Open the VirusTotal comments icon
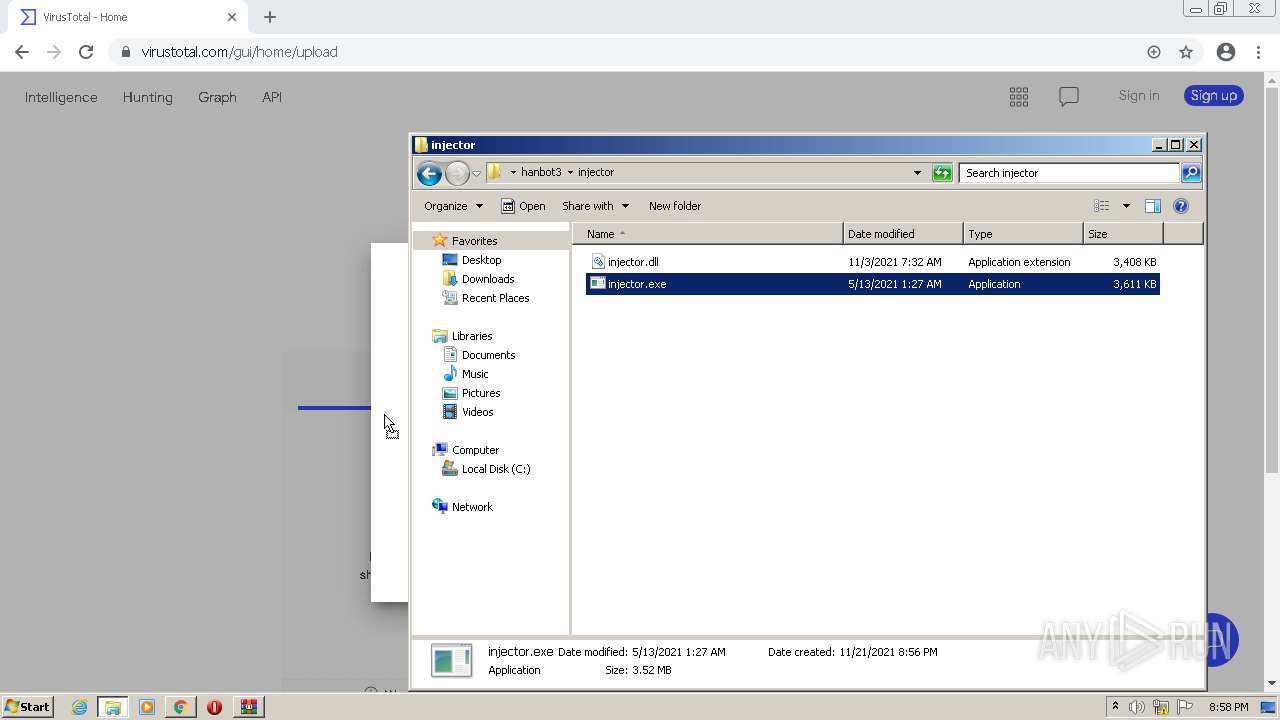1280x720 pixels. tap(1069, 96)
